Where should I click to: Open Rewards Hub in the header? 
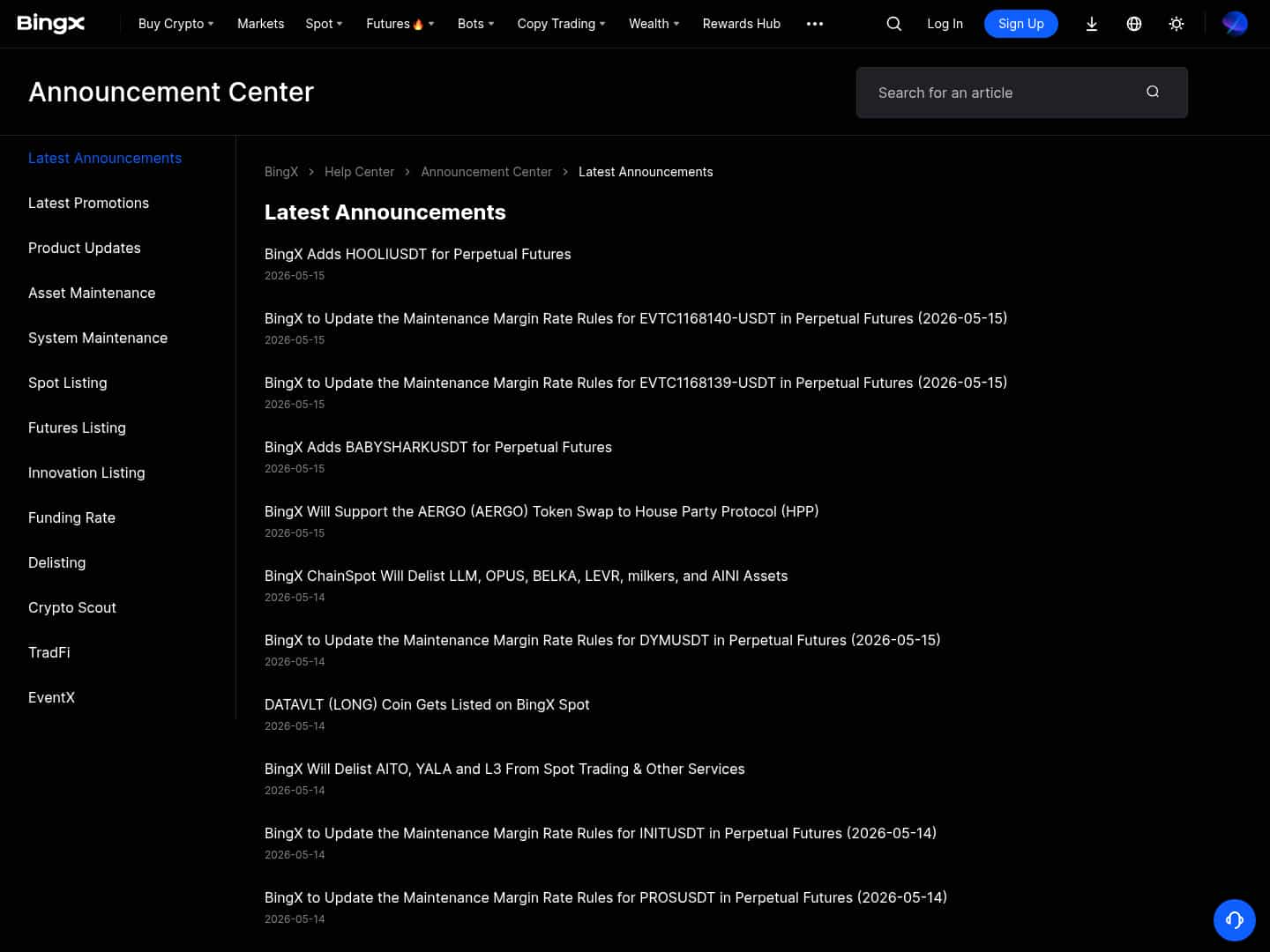tap(742, 24)
